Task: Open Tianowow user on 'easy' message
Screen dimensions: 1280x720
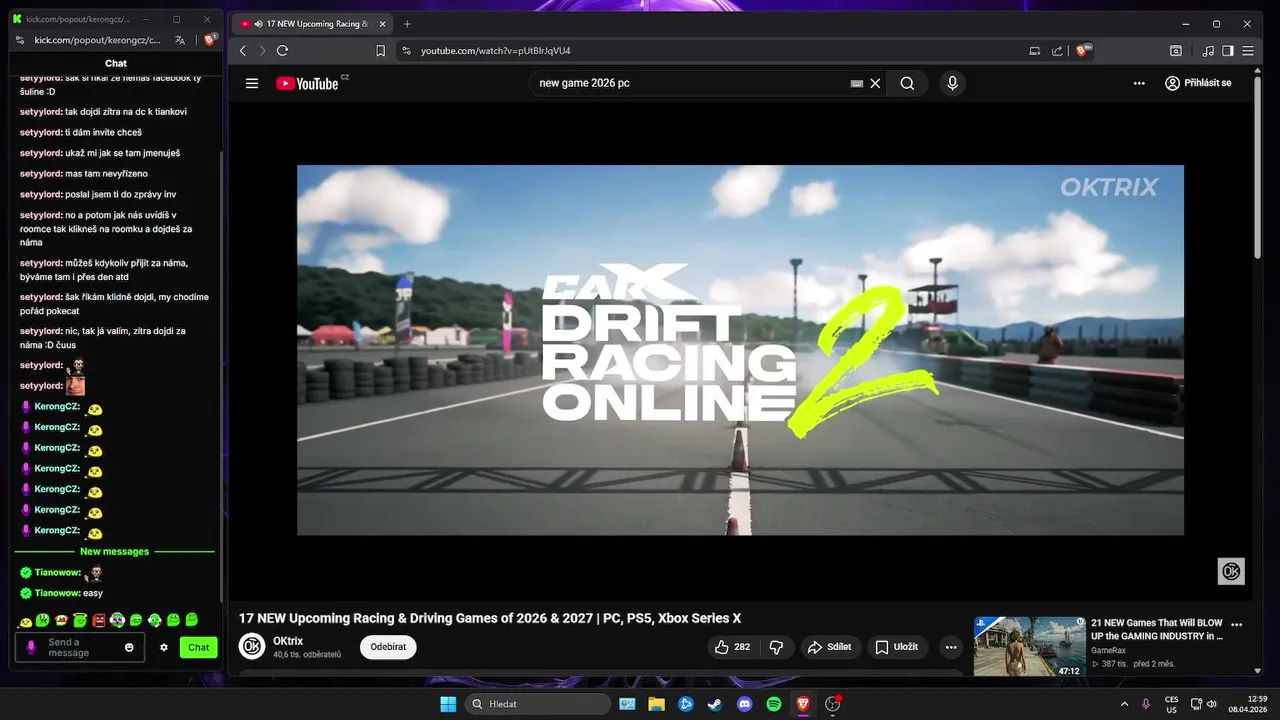Action: (x=57, y=593)
